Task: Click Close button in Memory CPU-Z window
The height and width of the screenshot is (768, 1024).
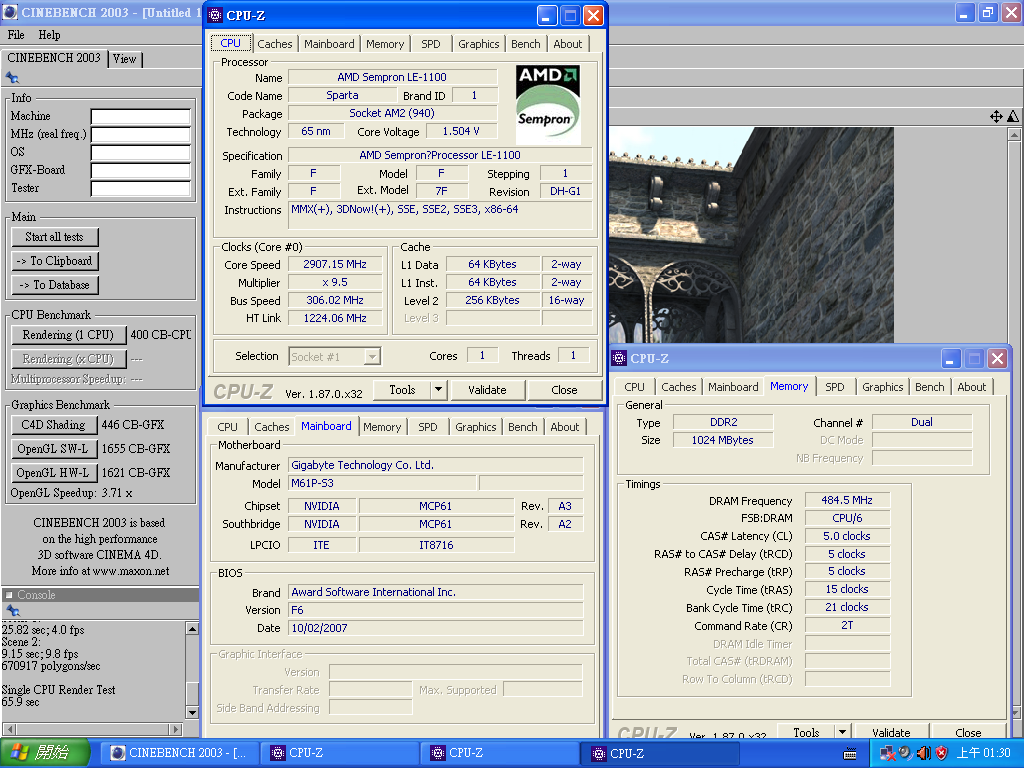Action: [968, 732]
